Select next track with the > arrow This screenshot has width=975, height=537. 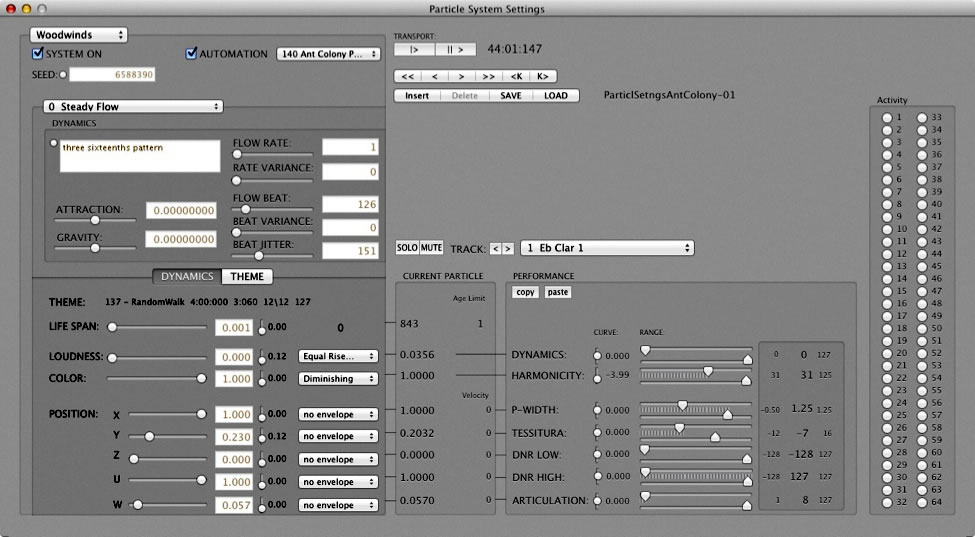tap(507, 249)
